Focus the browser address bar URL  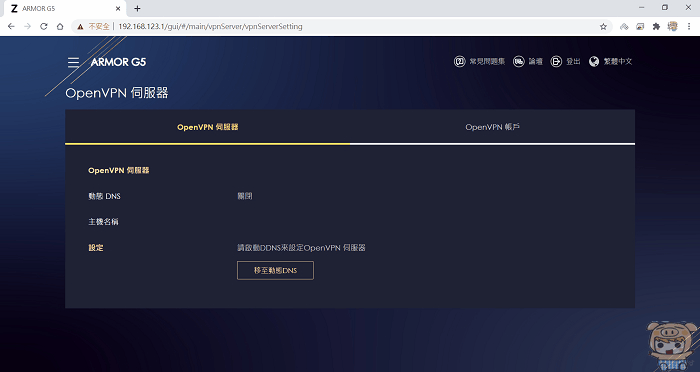pos(210,26)
